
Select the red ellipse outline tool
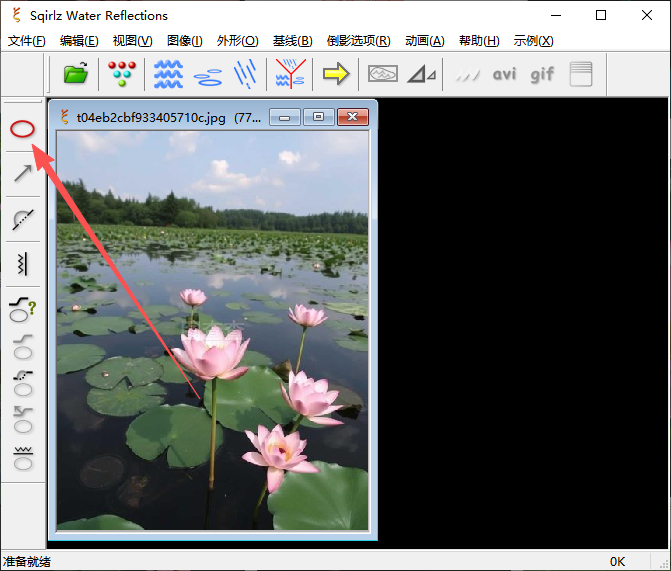click(22, 129)
